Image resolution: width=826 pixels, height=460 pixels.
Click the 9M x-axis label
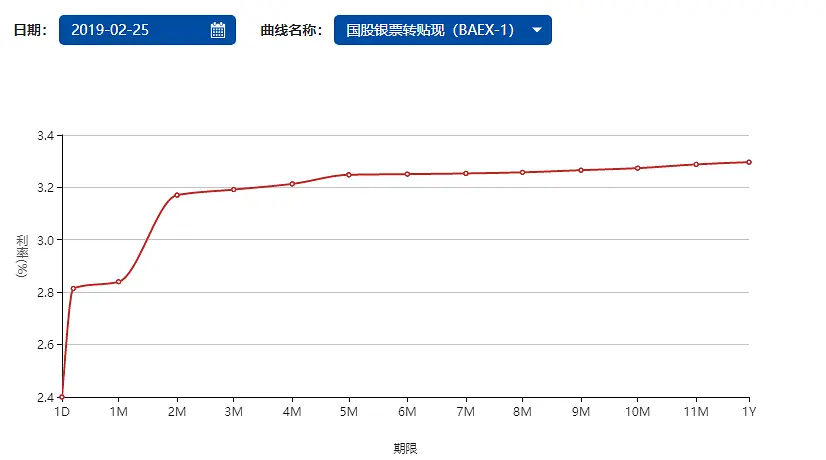pyautogui.click(x=581, y=412)
